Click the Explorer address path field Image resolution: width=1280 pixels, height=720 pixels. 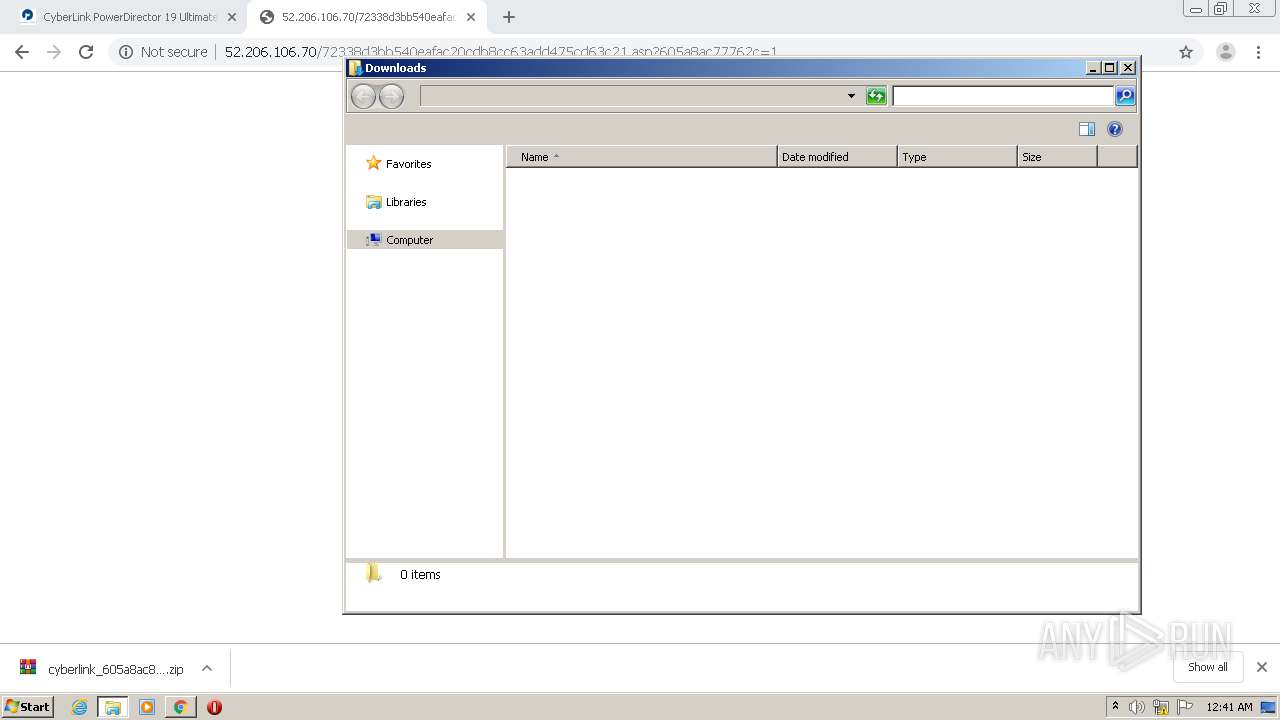[x=632, y=96]
